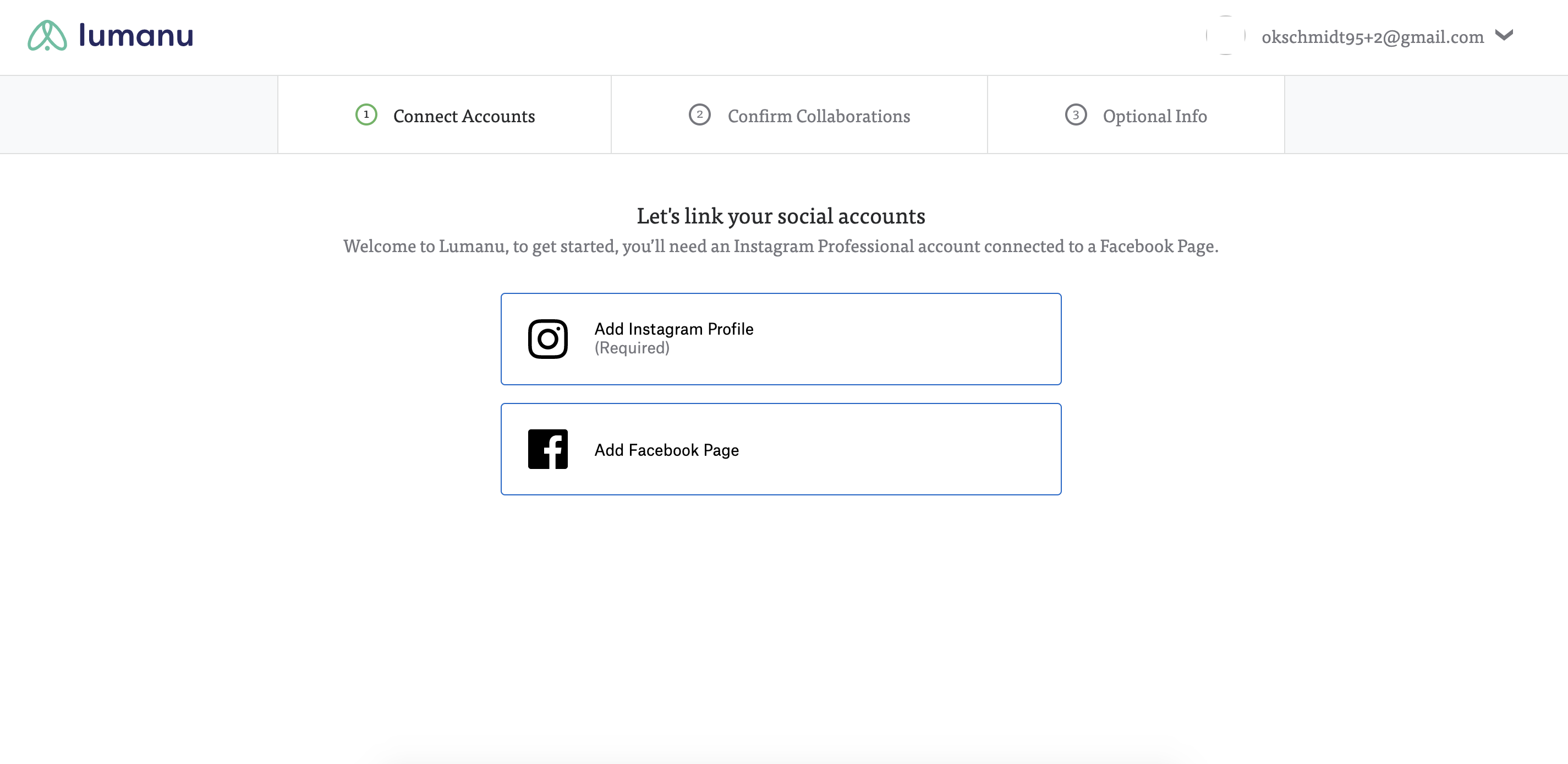Click the user avatar circle

1225,35
